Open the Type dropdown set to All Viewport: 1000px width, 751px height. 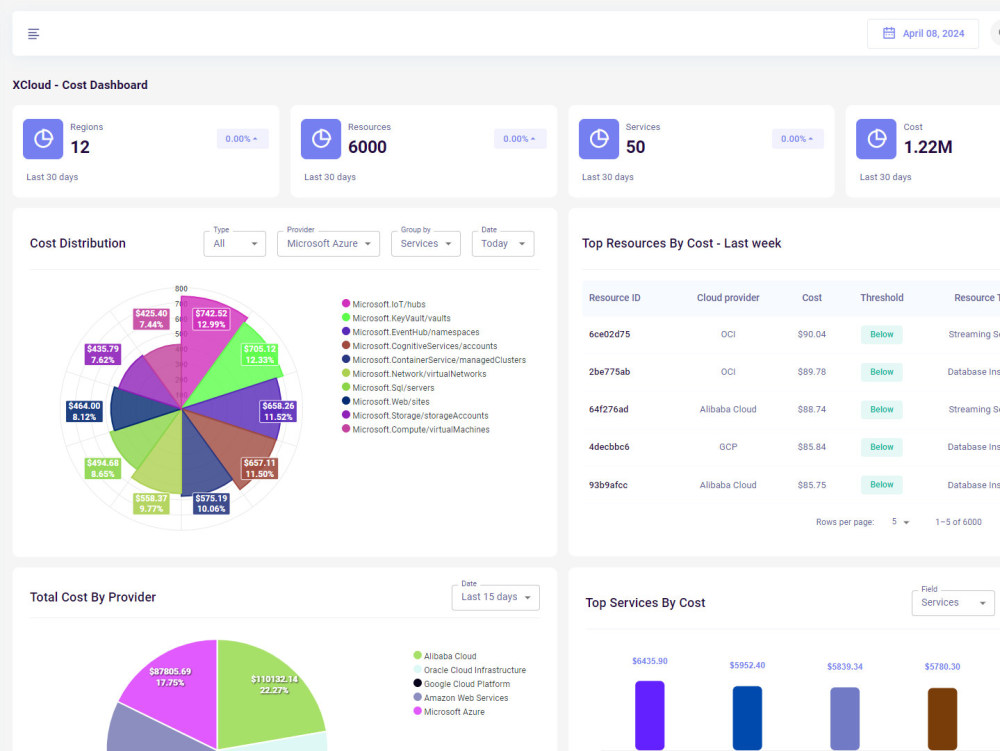point(235,244)
